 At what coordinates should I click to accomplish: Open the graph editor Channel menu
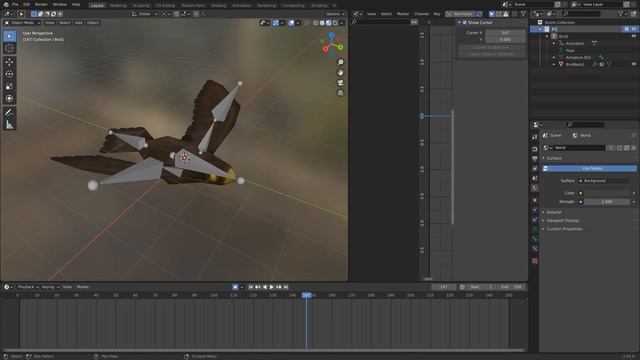[x=421, y=14]
